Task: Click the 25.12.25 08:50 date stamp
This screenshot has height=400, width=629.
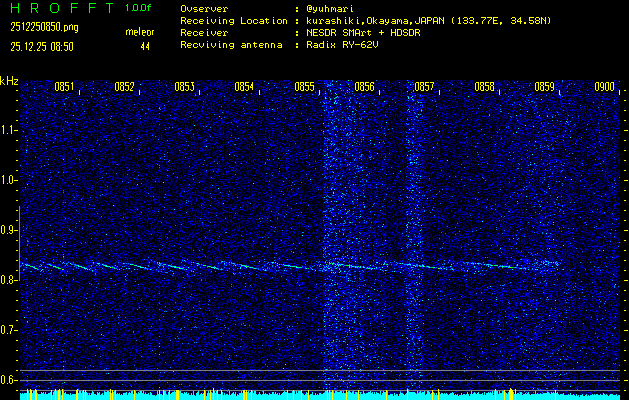Action: click(x=44, y=46)
